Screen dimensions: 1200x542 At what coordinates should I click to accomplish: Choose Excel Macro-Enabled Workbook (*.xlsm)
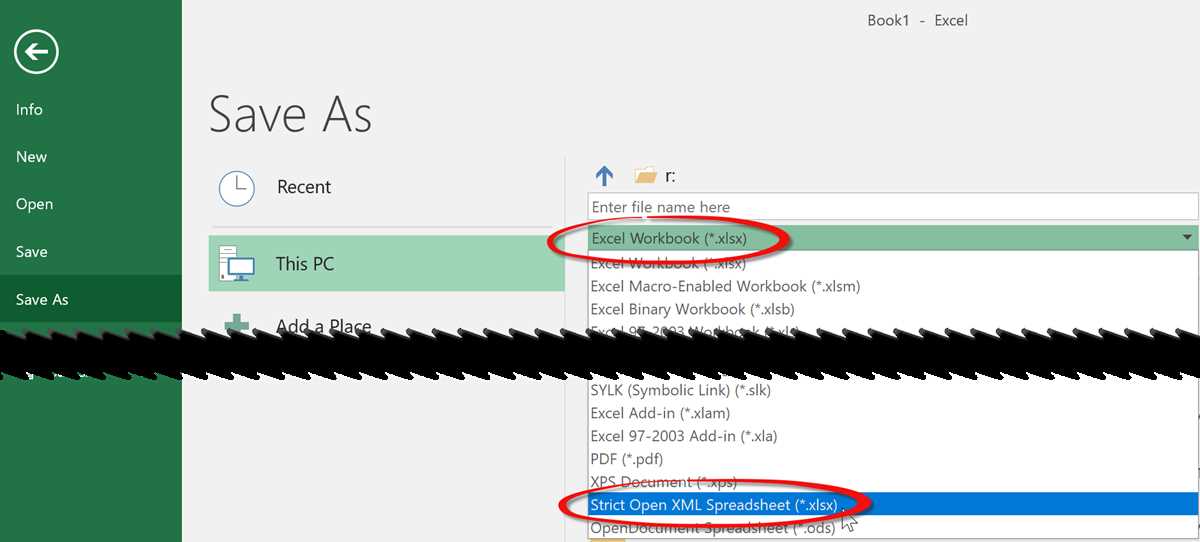893,286
